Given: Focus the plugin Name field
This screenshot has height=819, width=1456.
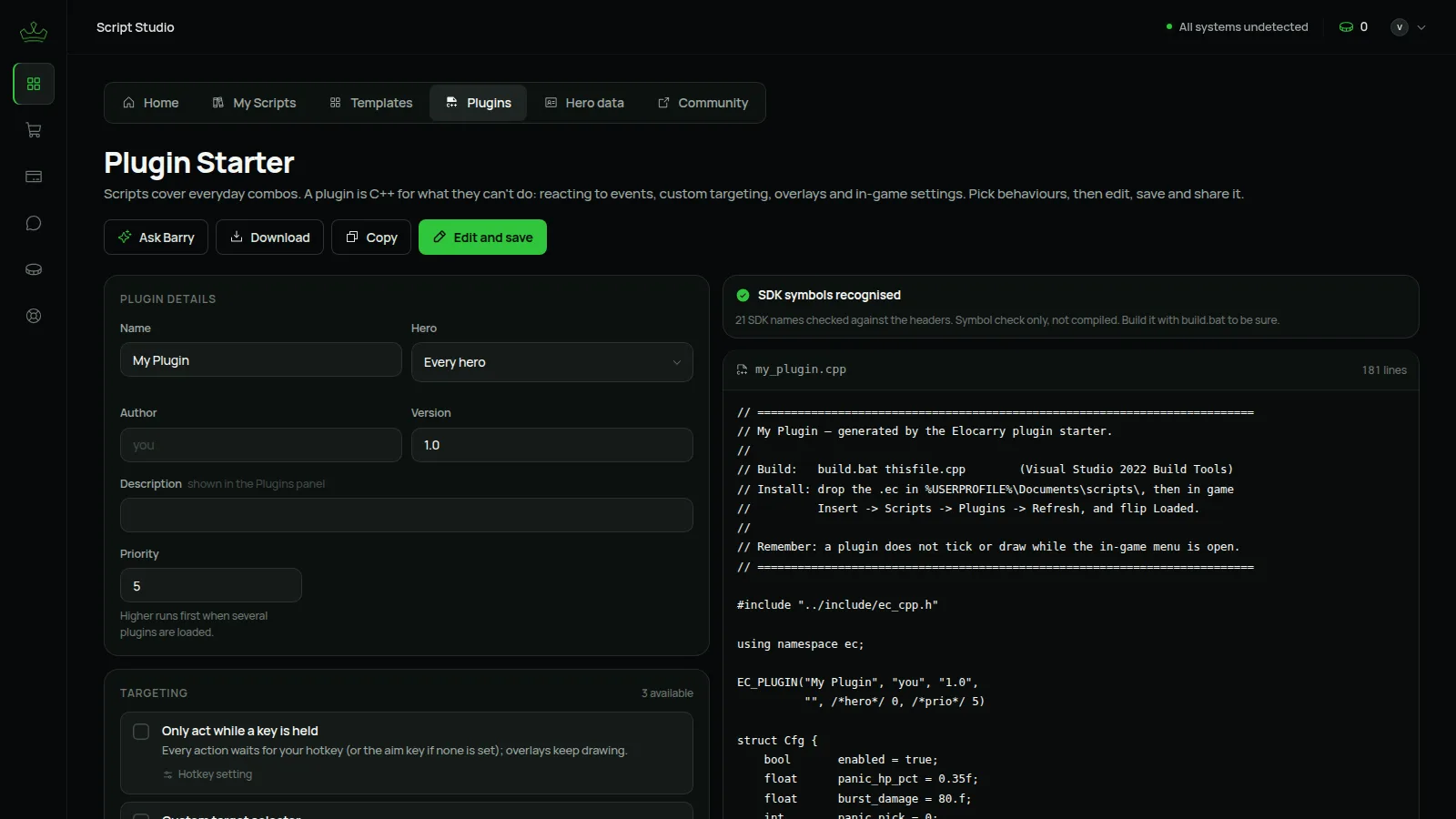Looking at the screenshot, I should click(261, 359).
